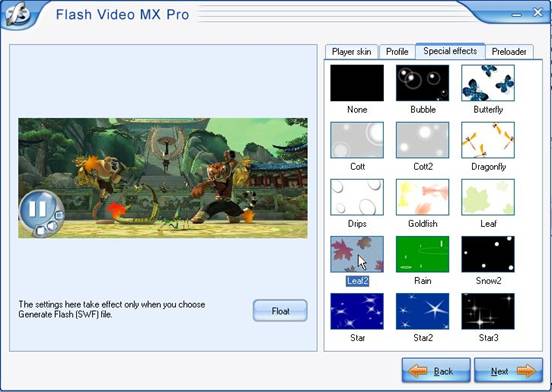Image resolution: width=552 pixels, height=392 pixels.
Task: Pick the blue Star2 effect thumbnail
Action: pyautogui.click(x=422, y=311)
